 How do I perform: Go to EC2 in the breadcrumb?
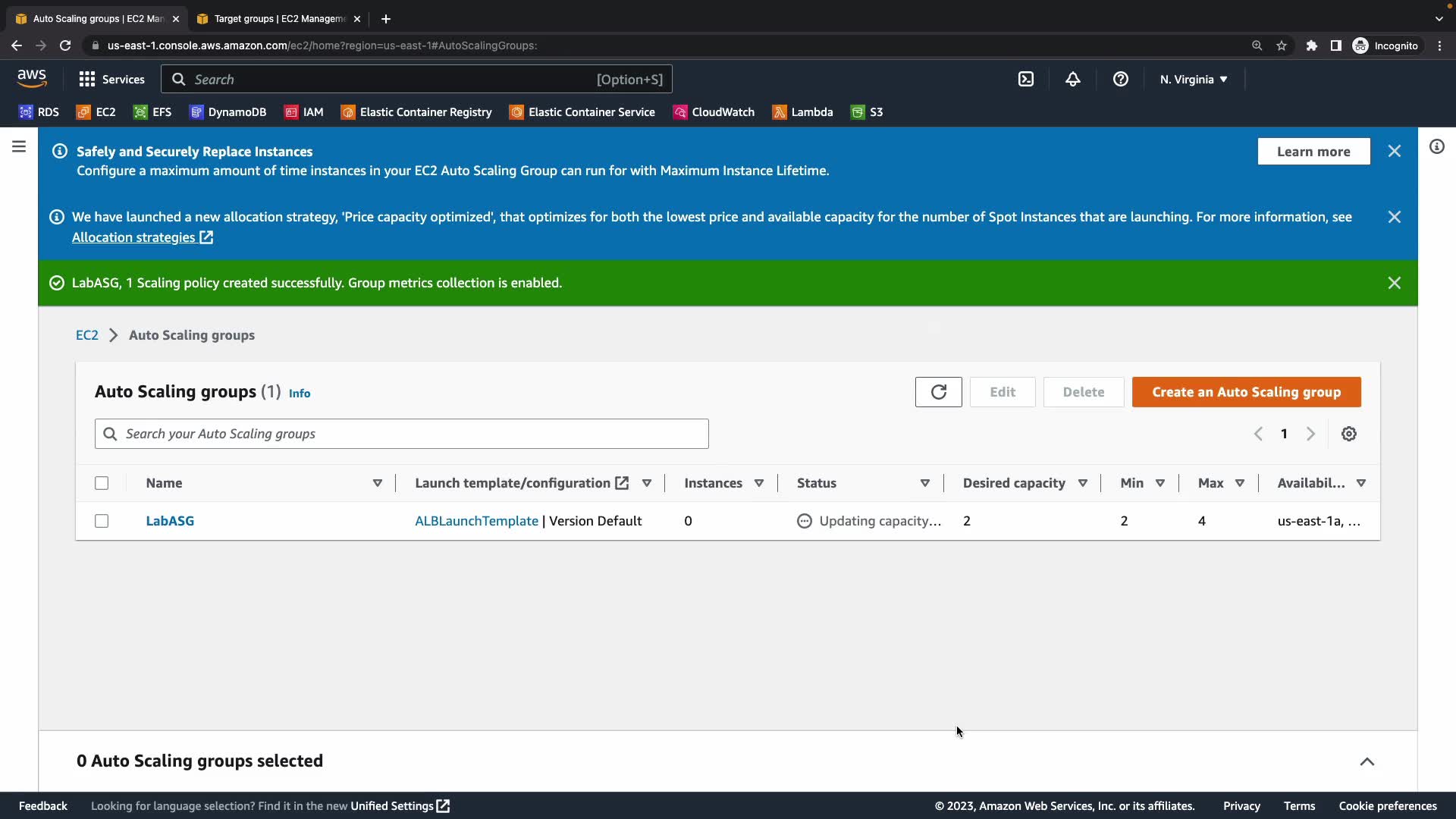(86, 335)
